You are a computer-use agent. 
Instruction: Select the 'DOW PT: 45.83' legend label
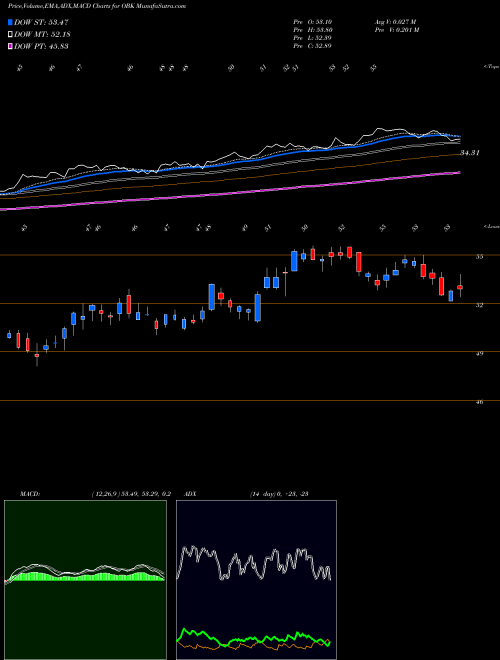click(41, 46)
